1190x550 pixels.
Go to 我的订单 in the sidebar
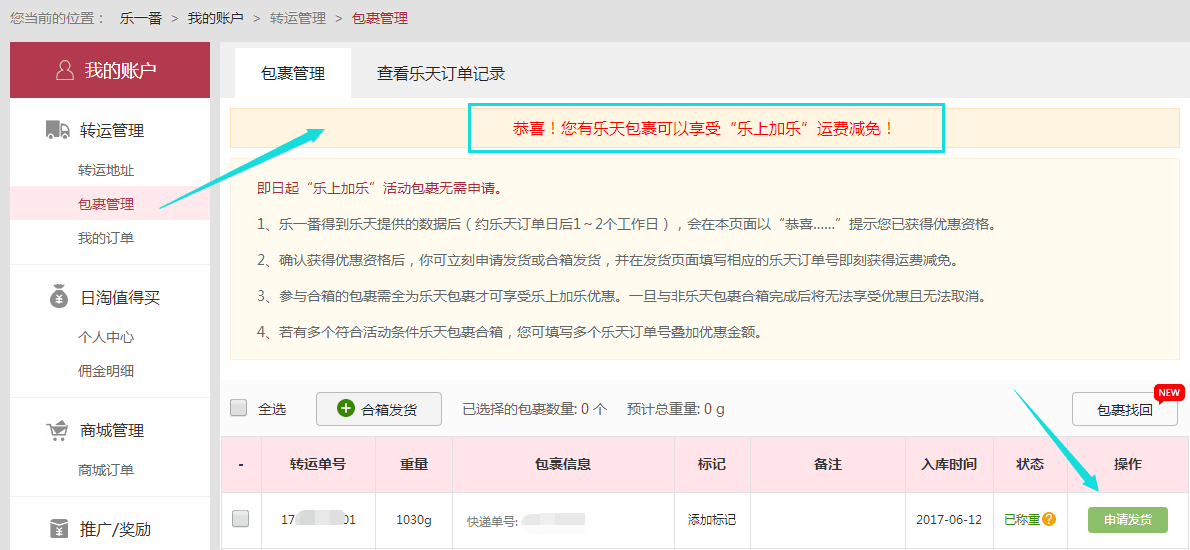[x=106, y=238]
